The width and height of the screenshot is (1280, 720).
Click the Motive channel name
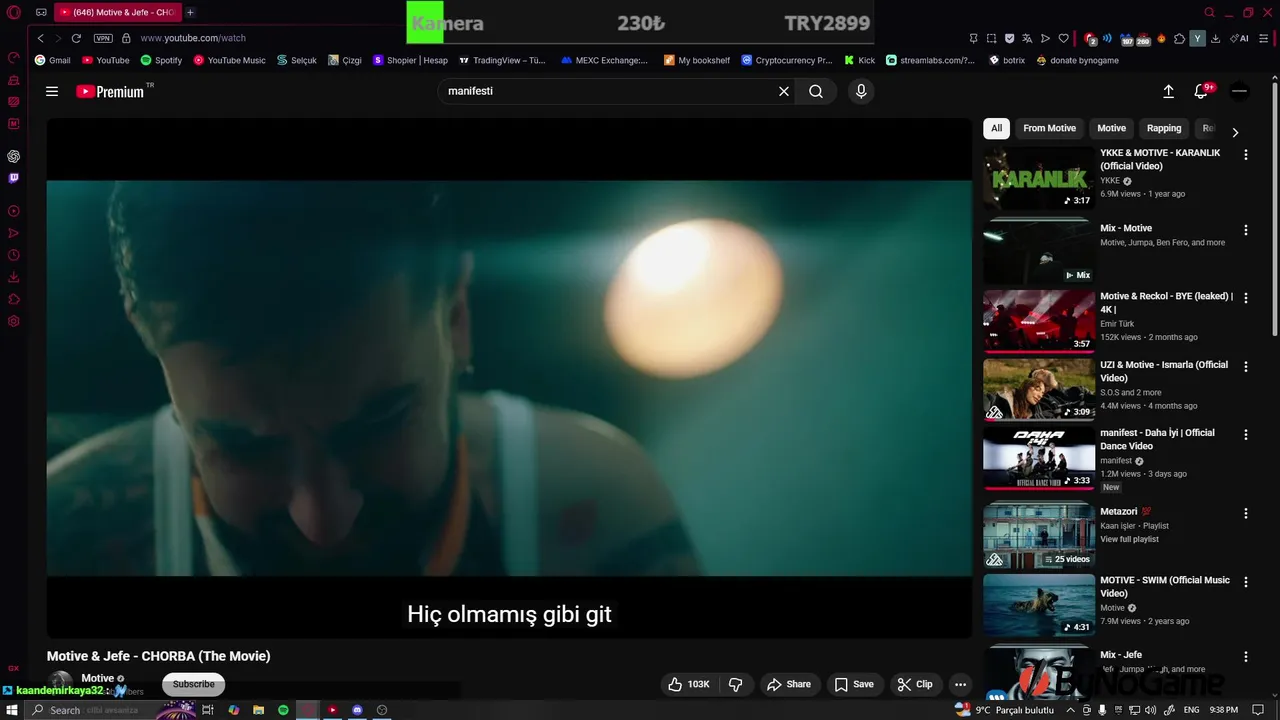tap(97, 678)
